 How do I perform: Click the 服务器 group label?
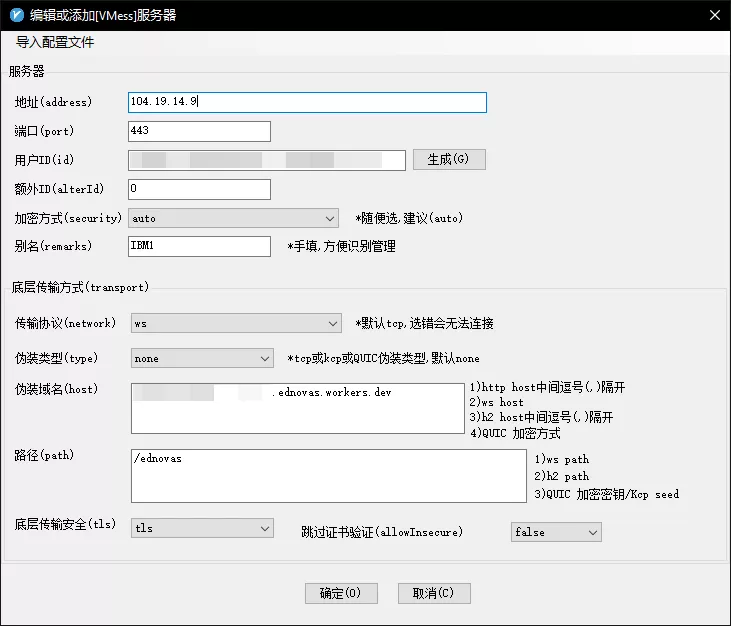(27, 71)
